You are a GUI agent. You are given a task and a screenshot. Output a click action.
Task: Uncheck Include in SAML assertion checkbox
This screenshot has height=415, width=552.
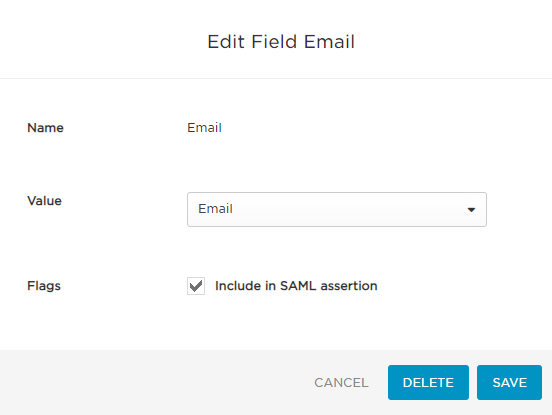(x=196, y=286)
